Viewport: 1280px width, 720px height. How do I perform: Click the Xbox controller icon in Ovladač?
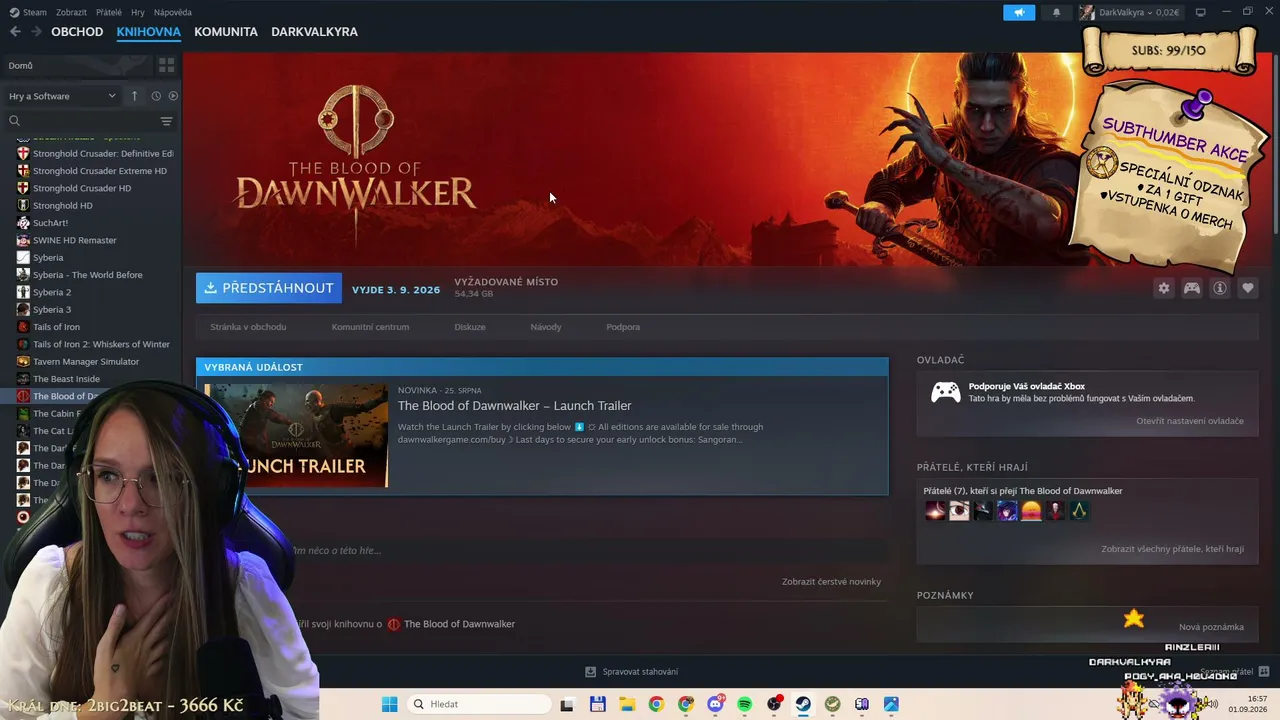[x=945, y=392]
